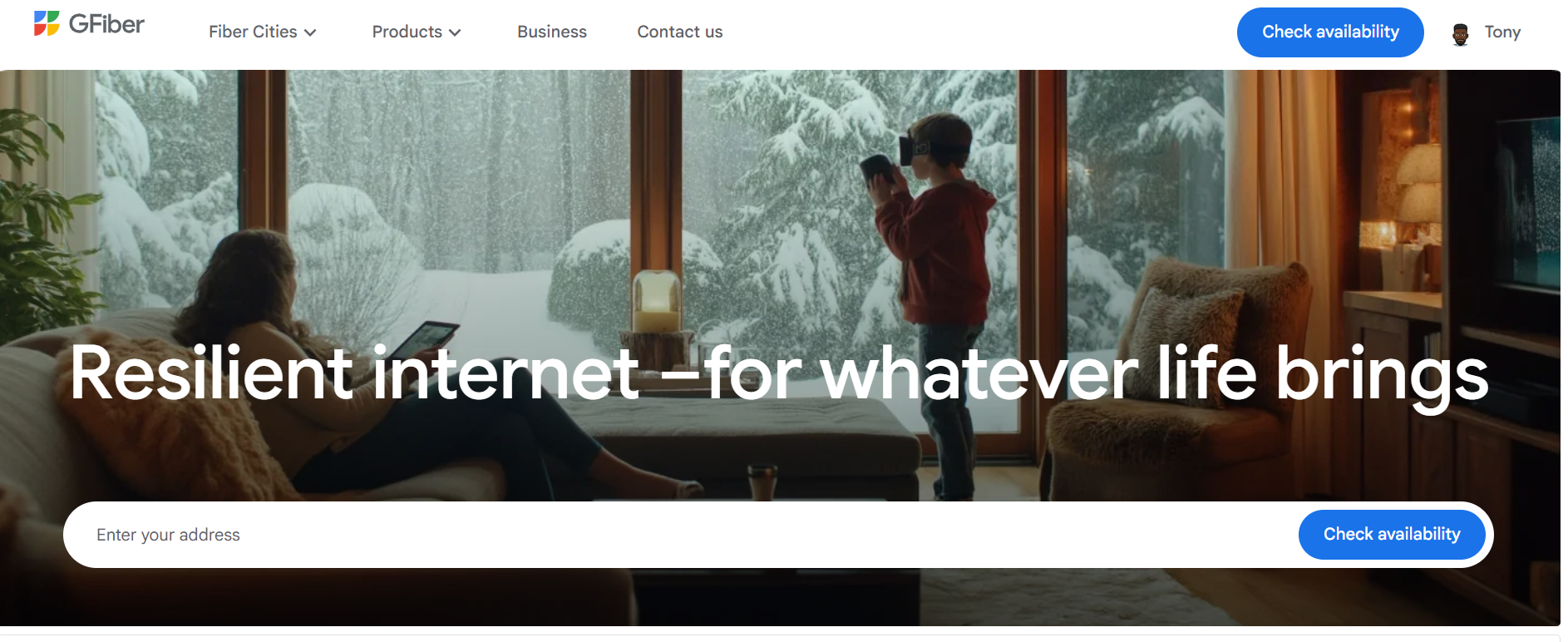Click the GFiber wordmark text
Viewport: 1568px width, 642px height.
pos(106,24)
